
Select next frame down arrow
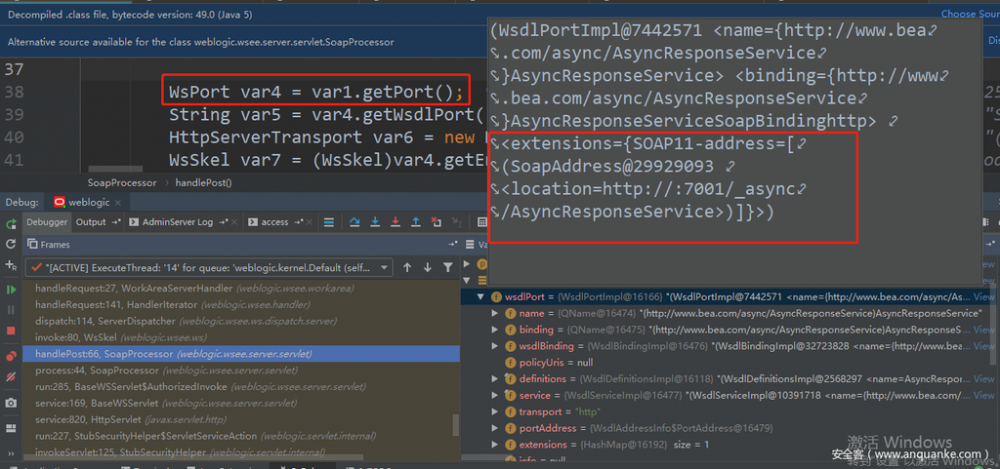(427, 267)
